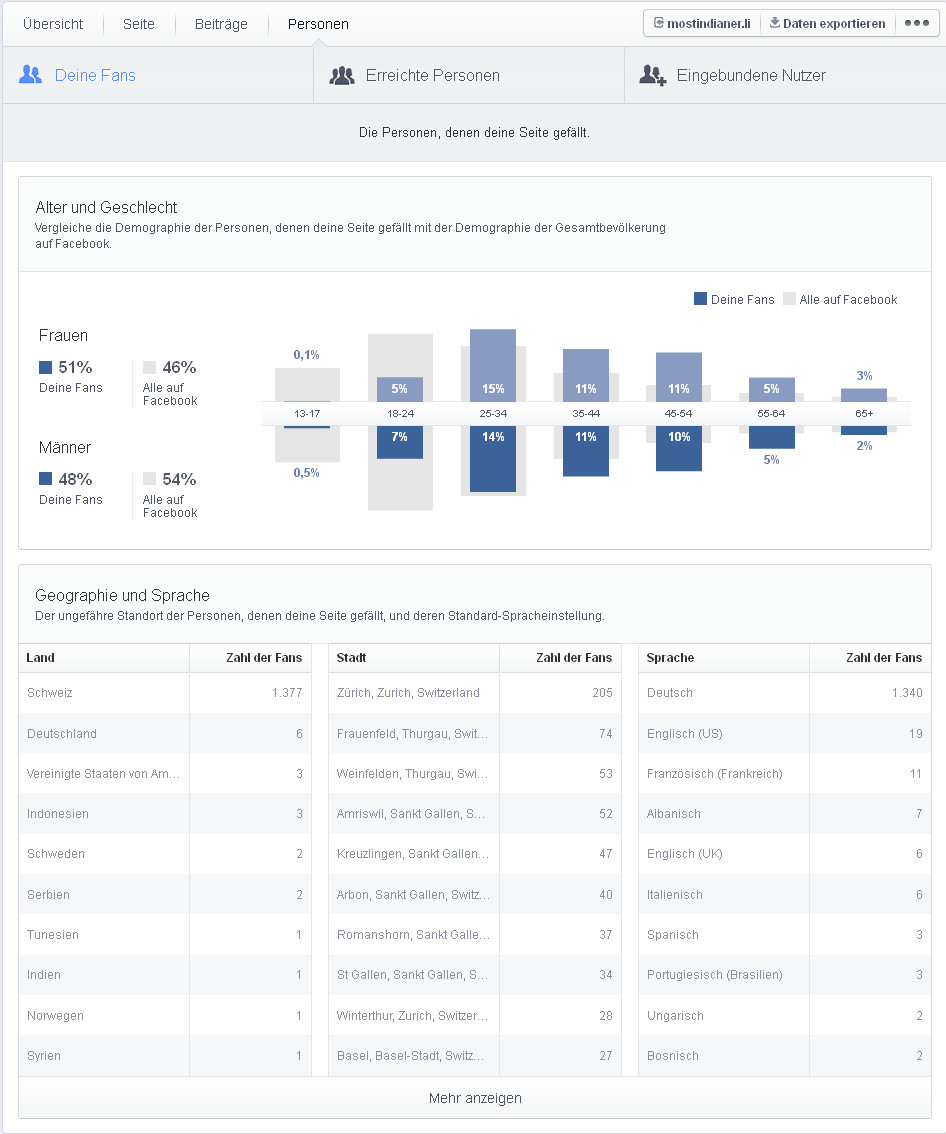Click the Frauenfeld, Thurgau city row
This screenshot has width=946, height=1134.
(475, 733)
